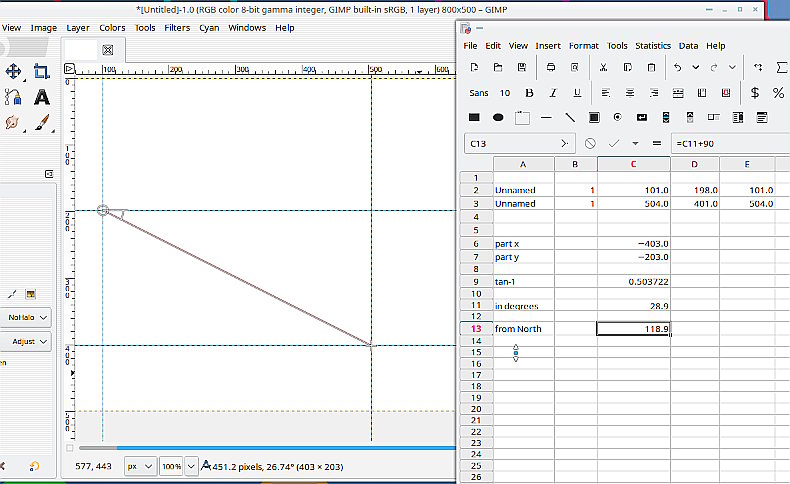
Task: Select the Crop tool
Action: click(x=41, y=71)
